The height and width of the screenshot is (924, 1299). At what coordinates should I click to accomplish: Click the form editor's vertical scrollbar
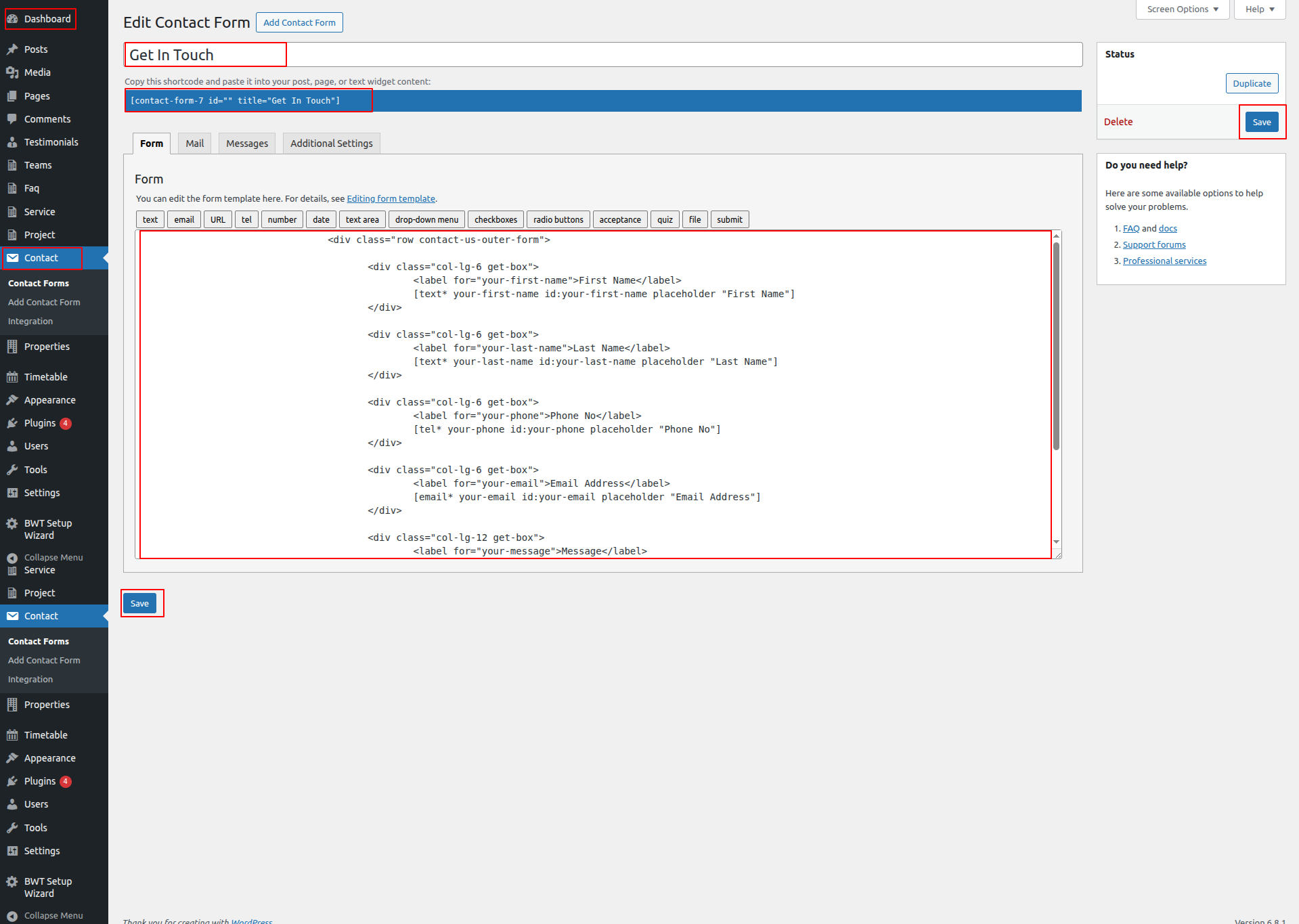point(1055,345)
